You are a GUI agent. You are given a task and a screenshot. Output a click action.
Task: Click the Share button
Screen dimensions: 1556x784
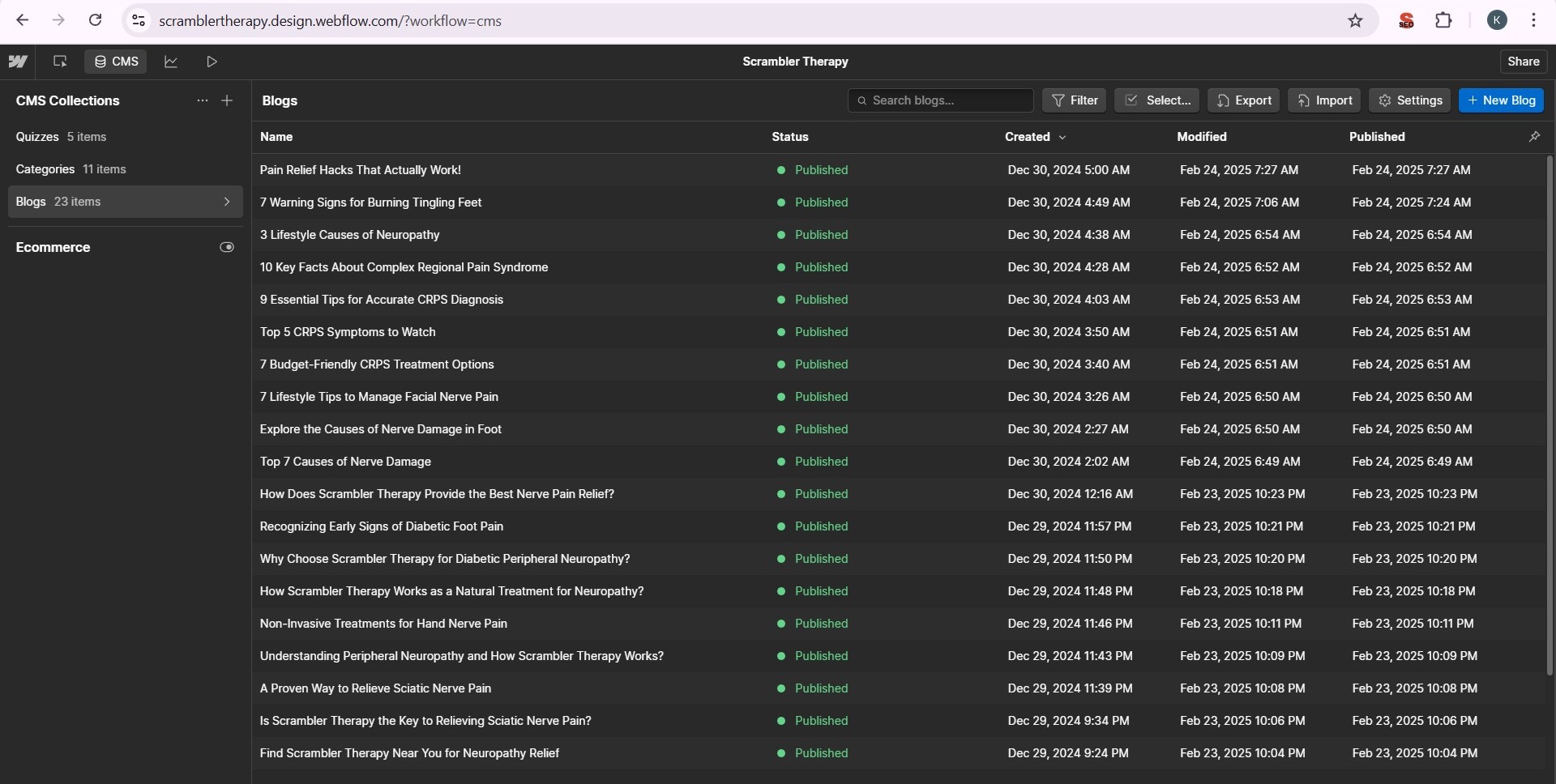(1523, 62)
